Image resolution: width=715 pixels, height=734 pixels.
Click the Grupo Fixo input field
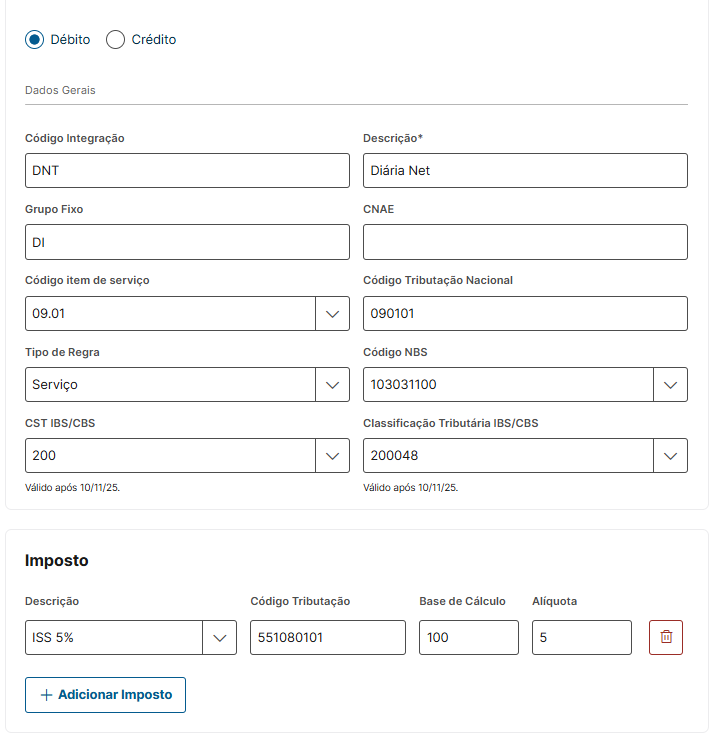pyautogui.click(x=187, y=242)
